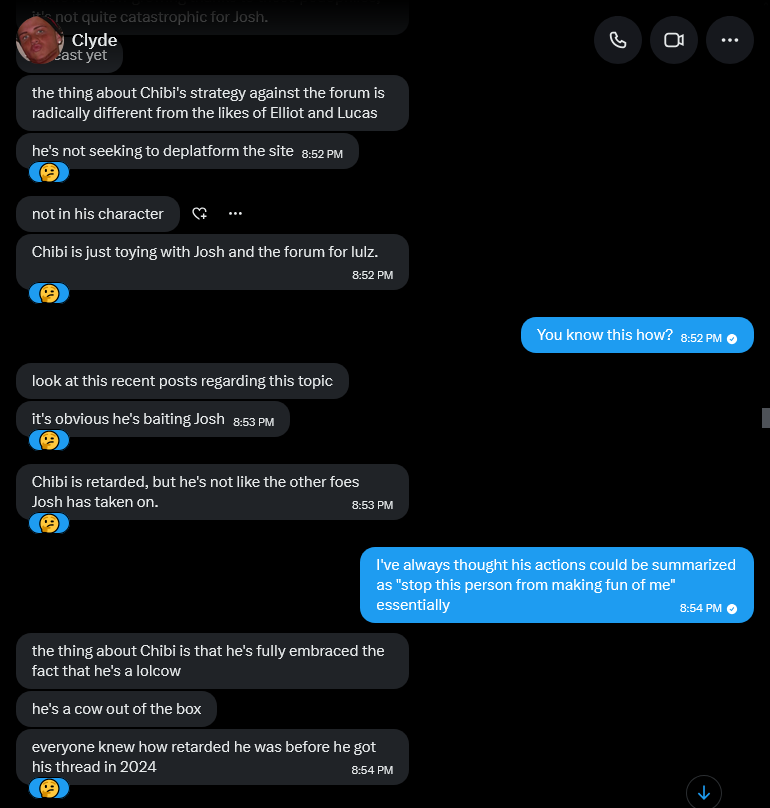Click sent checkmark on 'essentially' message
Image resolution: width=770 pixels, height=808 pixels.
[x=732, y=609]
